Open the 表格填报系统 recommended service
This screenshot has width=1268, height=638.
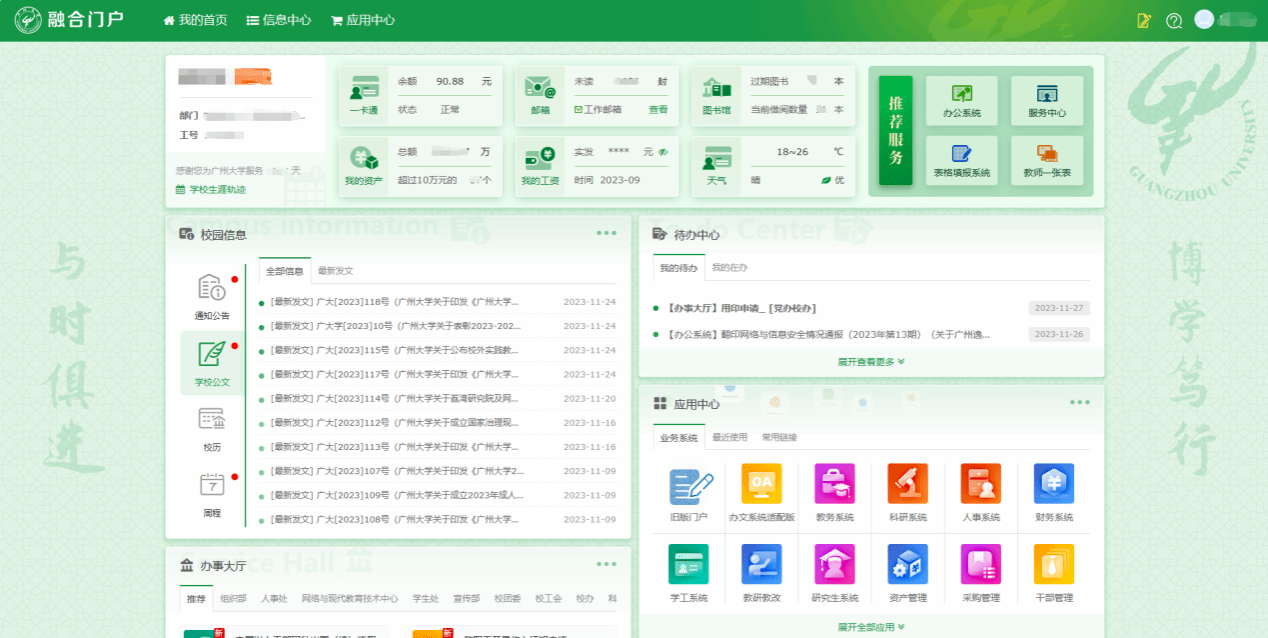coord(962,161)
